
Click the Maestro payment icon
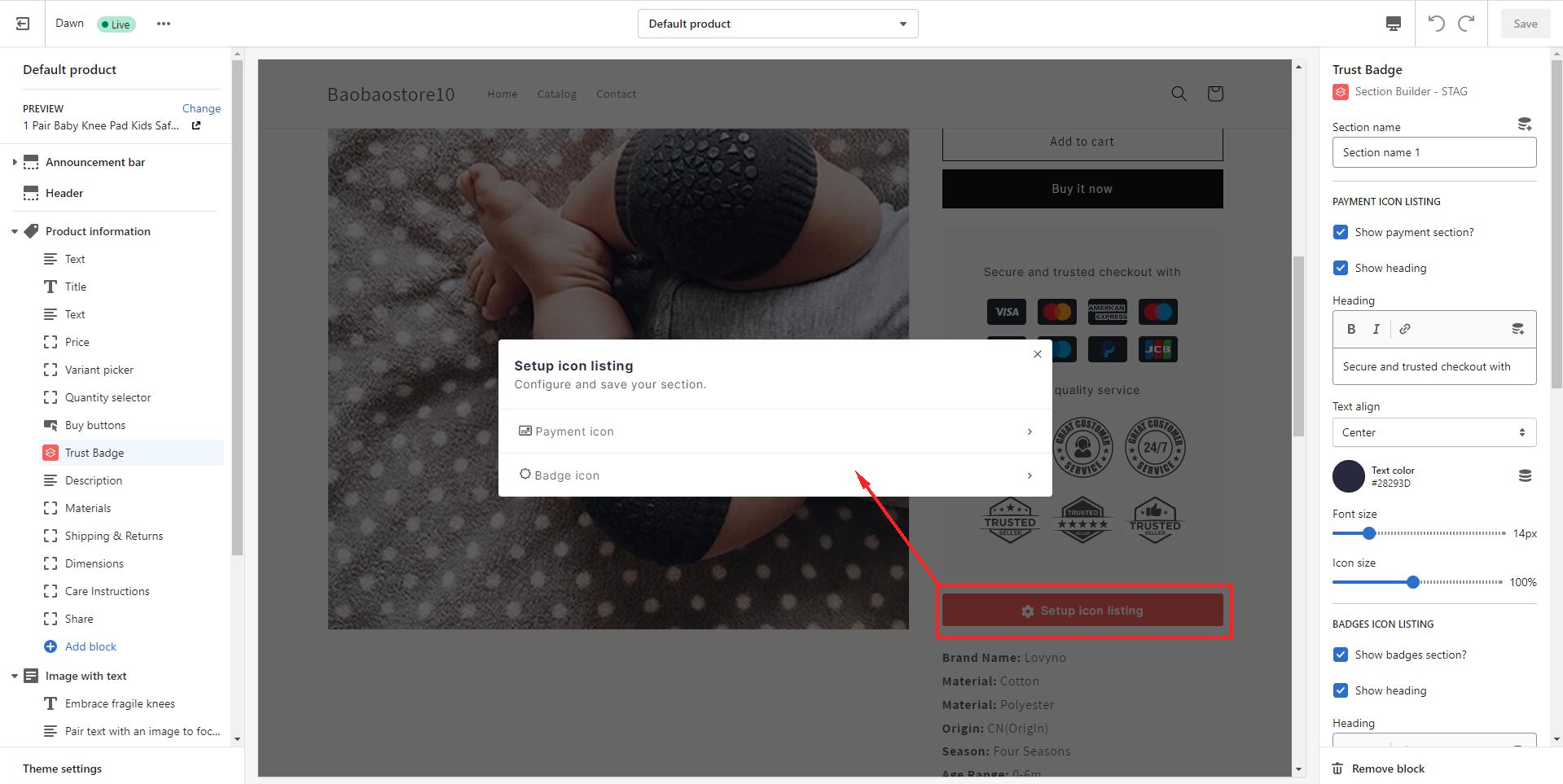[x=1158, y=312]
